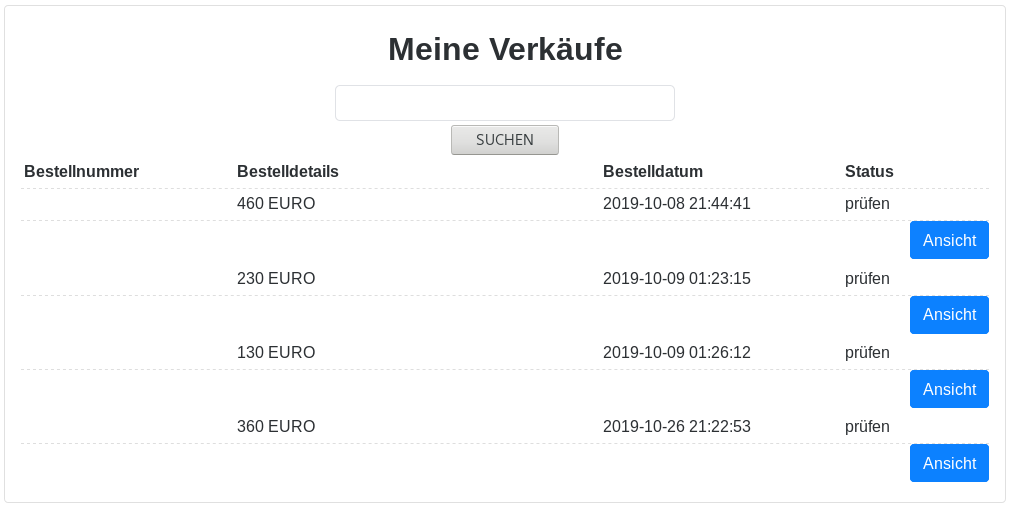Click date 2019-10-08 21:44:41
Image resolution: width=1012 pixels, height=507 pixels.
(676, 204)
